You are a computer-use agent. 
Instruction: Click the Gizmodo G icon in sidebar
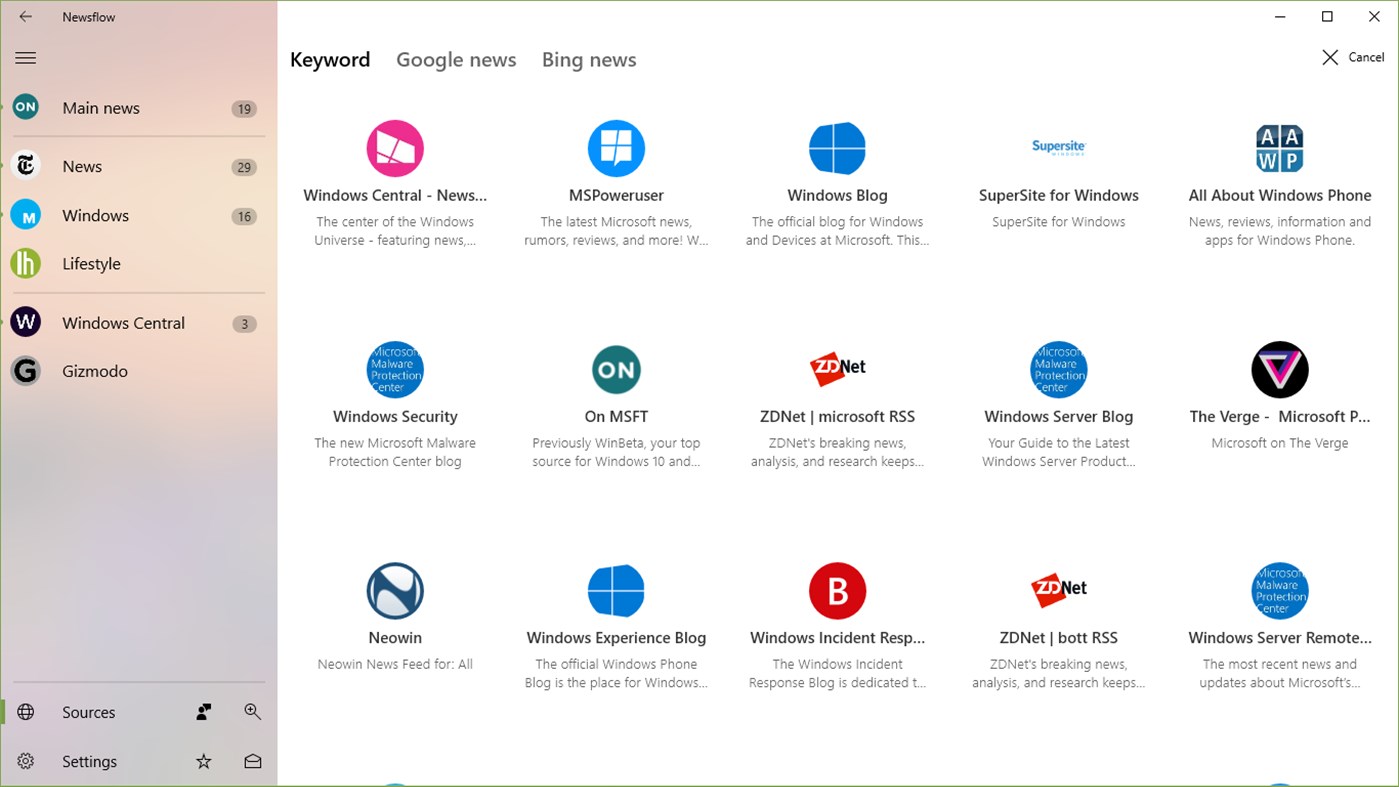click(25, 370)
